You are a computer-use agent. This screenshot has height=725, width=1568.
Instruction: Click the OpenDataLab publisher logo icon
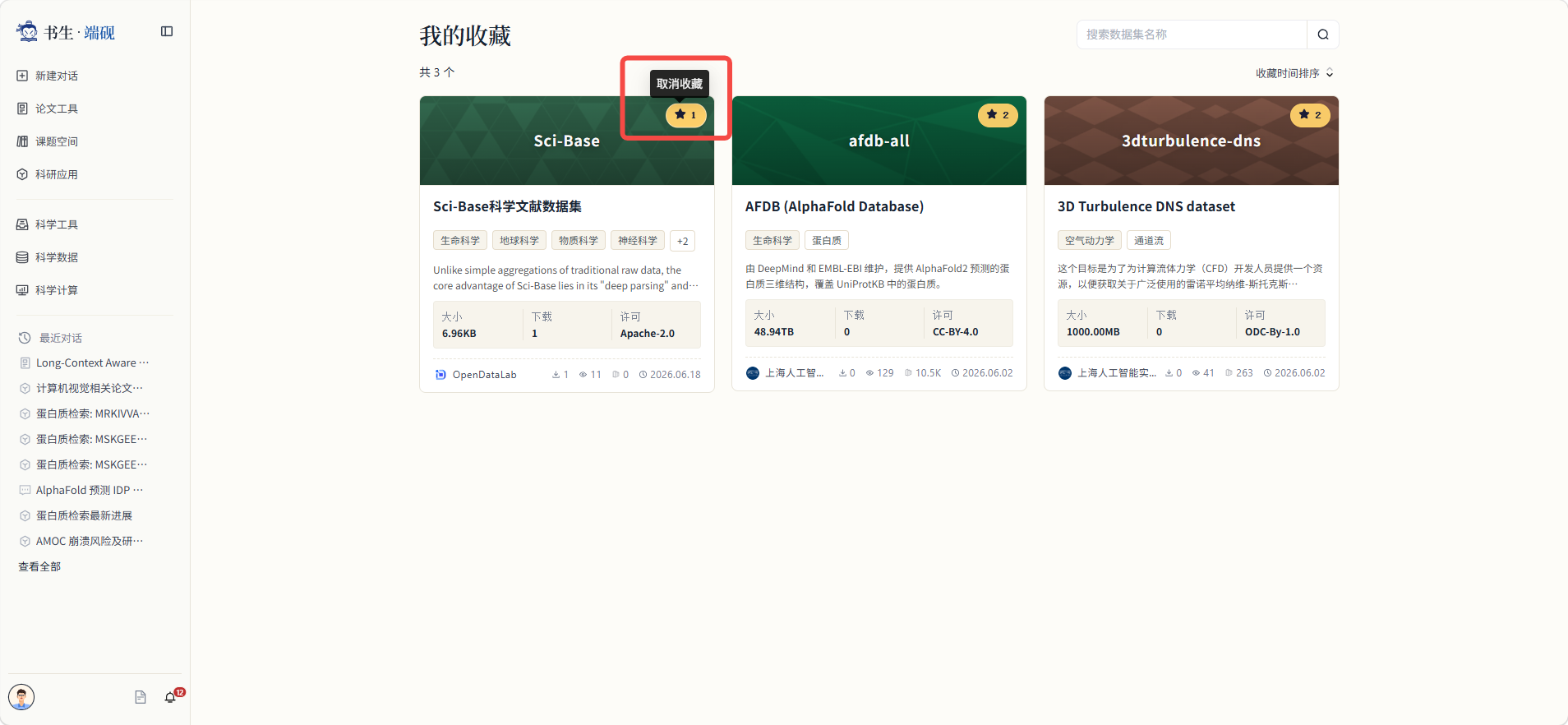click(x=440, y=375)
